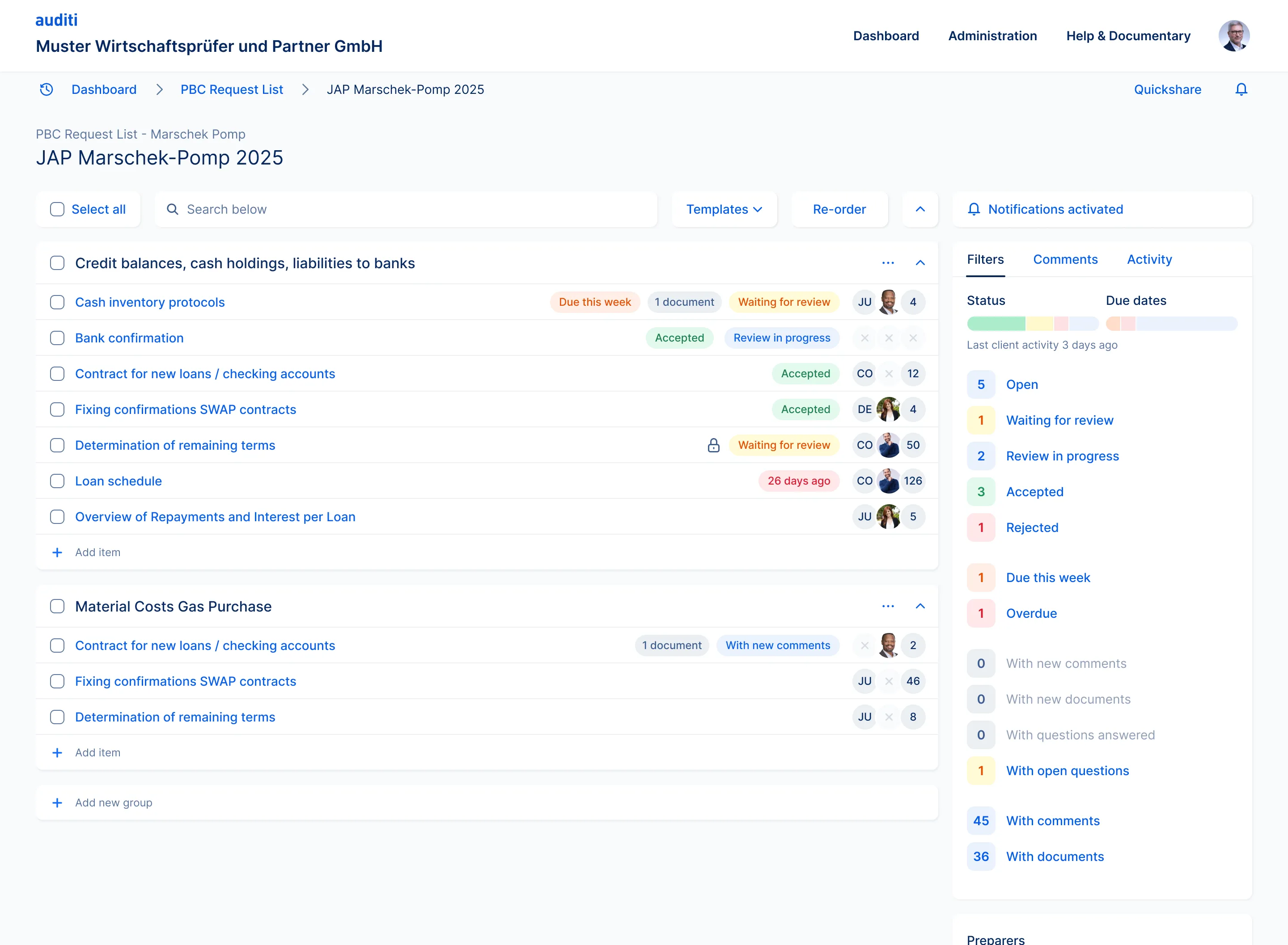Collapse all groups using toolbar chevron
The height and width of the screenshot is (945, 1288).
[x=920, y=209]
